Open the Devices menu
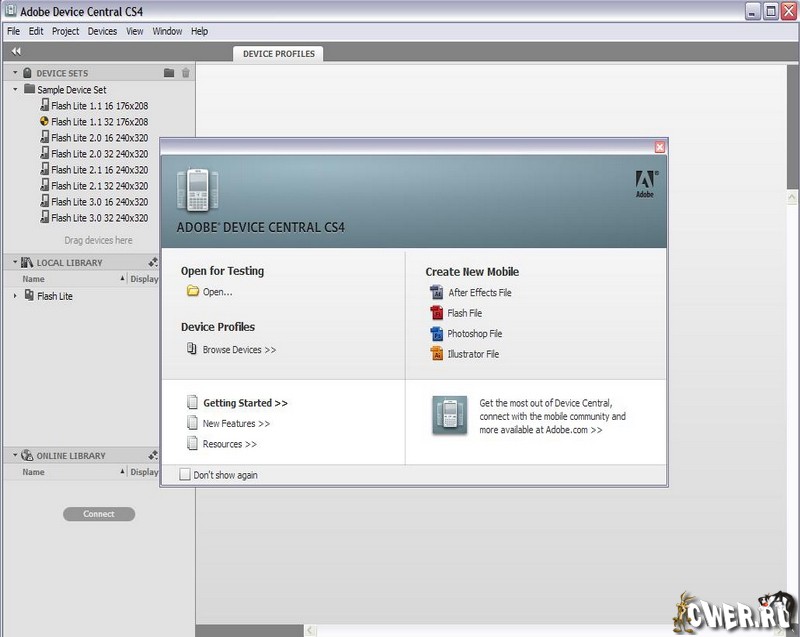This screenshot has height=637, width=800. (x=102, y=31)
